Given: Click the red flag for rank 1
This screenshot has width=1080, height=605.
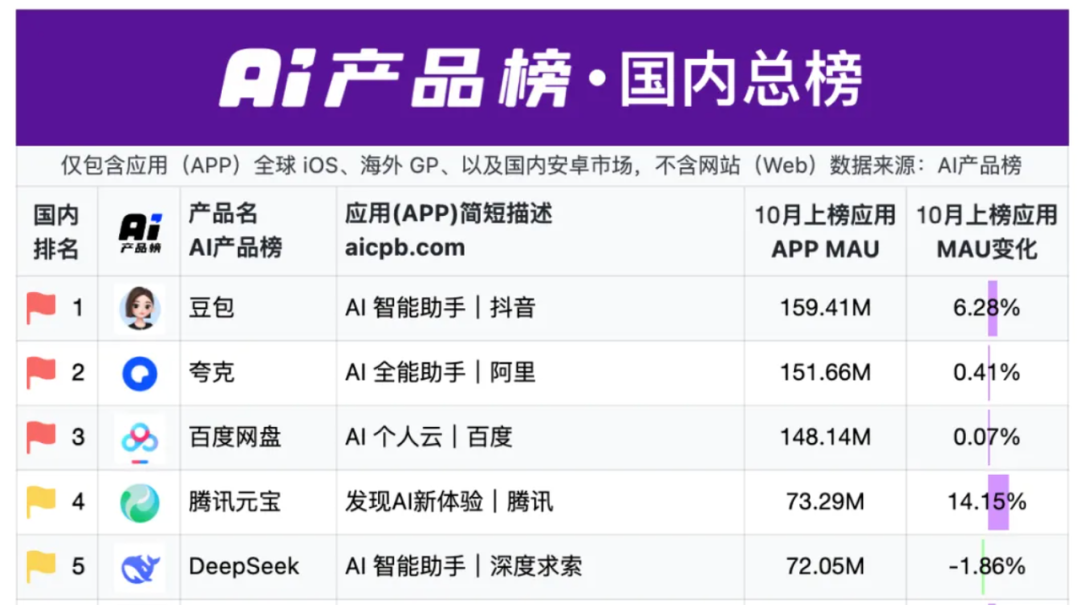Looking at the screenshot, I should [x=41, y=308].
